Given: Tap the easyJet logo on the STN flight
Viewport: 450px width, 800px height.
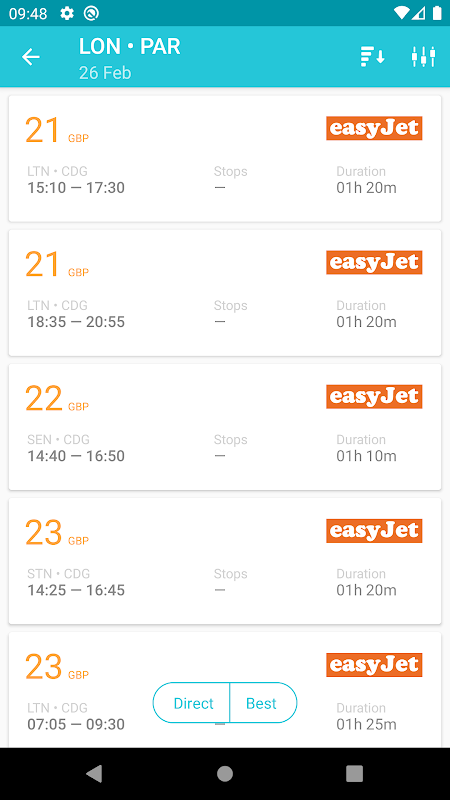Looking at the screenshot, I should (x=374, y=531).
